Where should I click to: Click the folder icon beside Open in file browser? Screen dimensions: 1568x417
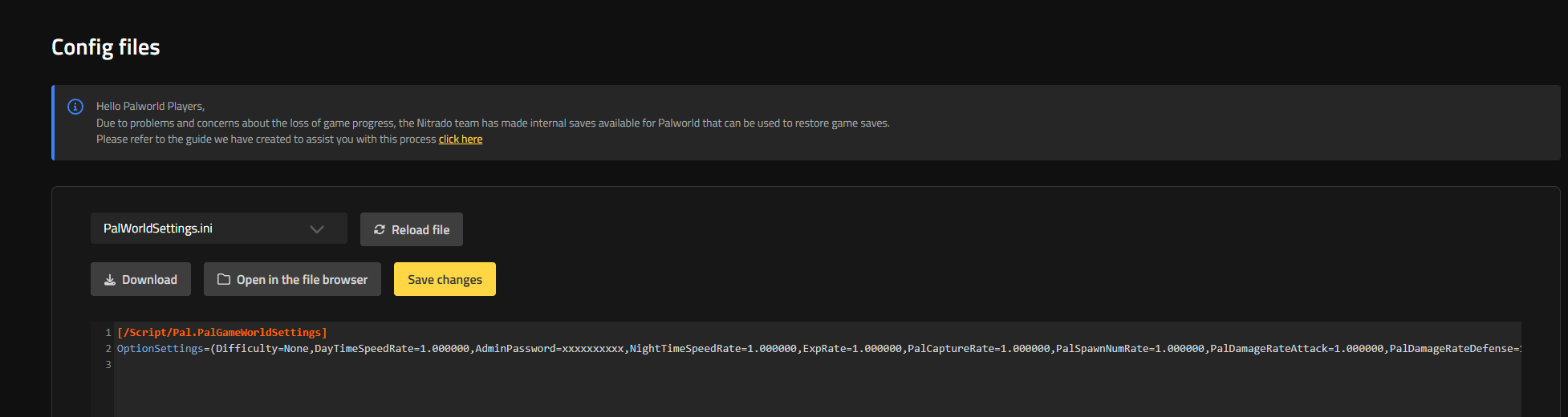coord(224,280)
